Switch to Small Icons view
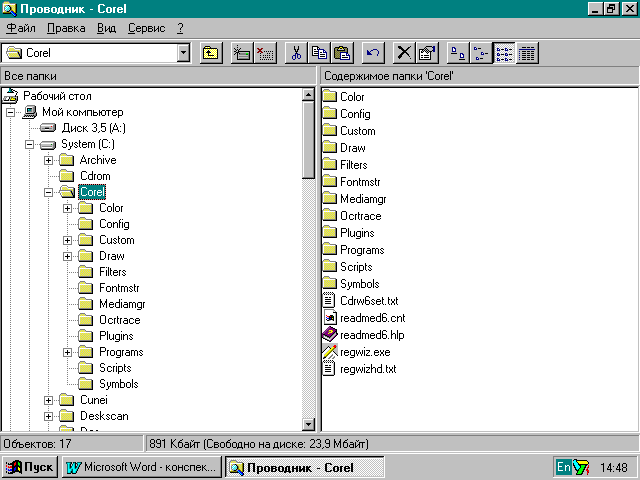Viewport: 640px width, 480px height. click(481, 53)
